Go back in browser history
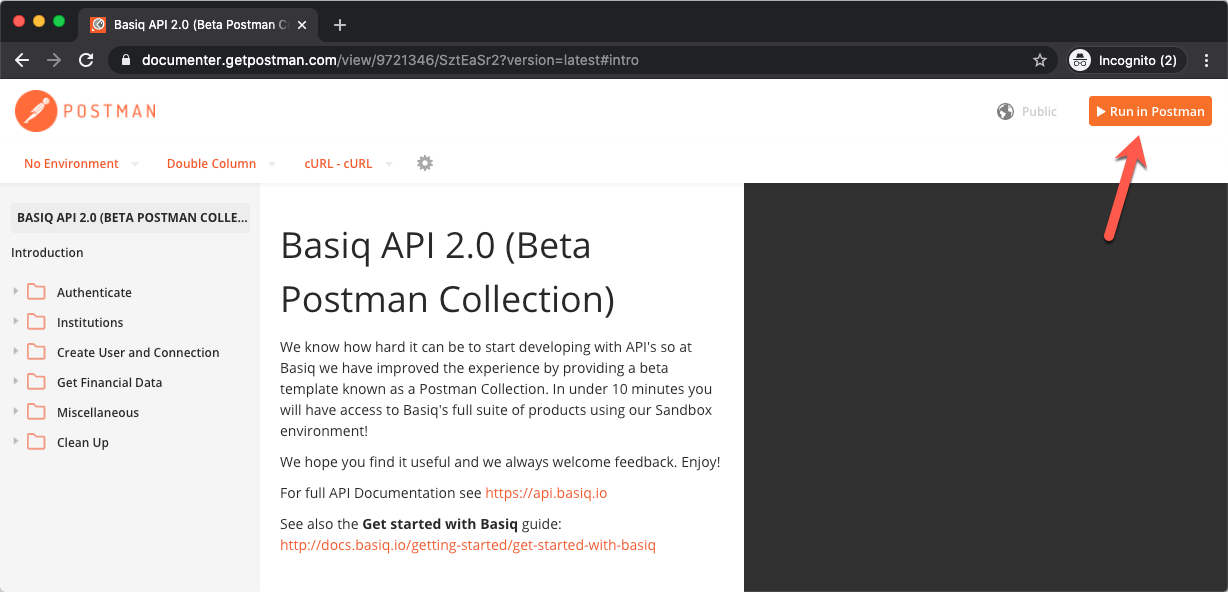The width and height of the screenshot is (1228, 592). [22, 60]
